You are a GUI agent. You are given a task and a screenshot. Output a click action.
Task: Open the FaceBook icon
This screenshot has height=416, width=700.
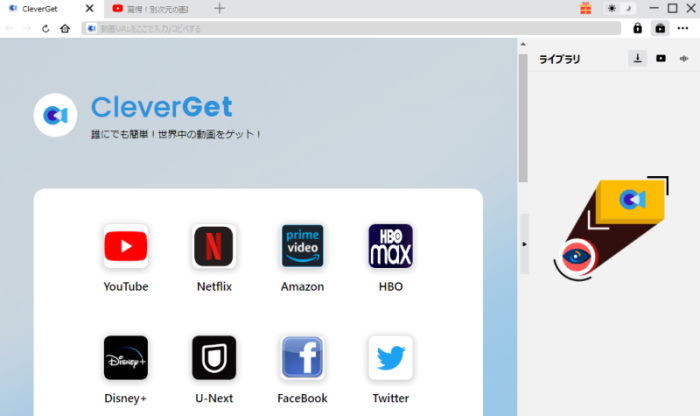302,358
